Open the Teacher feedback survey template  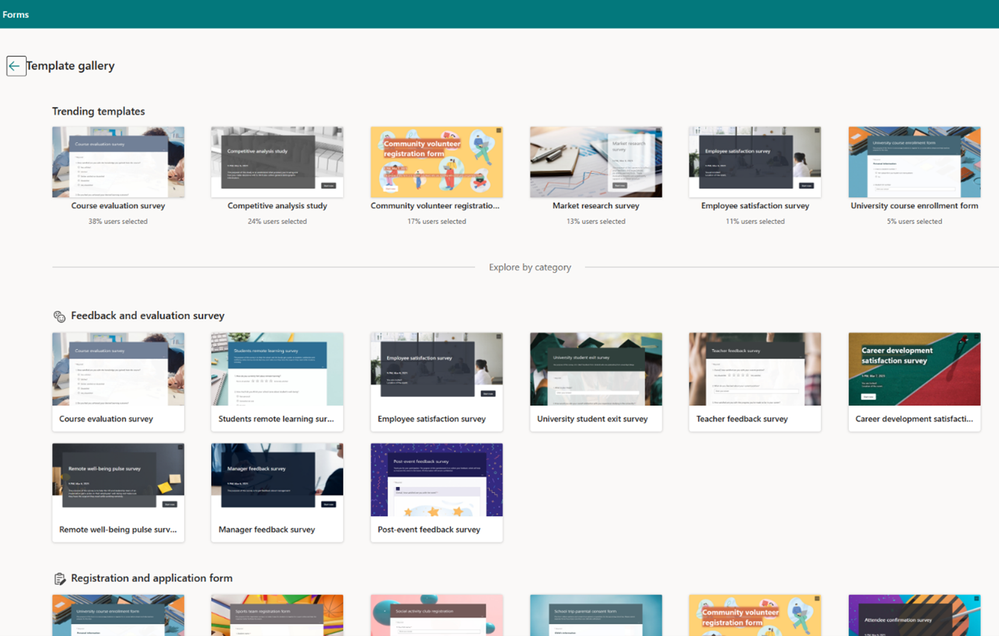[x=755, y=382]
